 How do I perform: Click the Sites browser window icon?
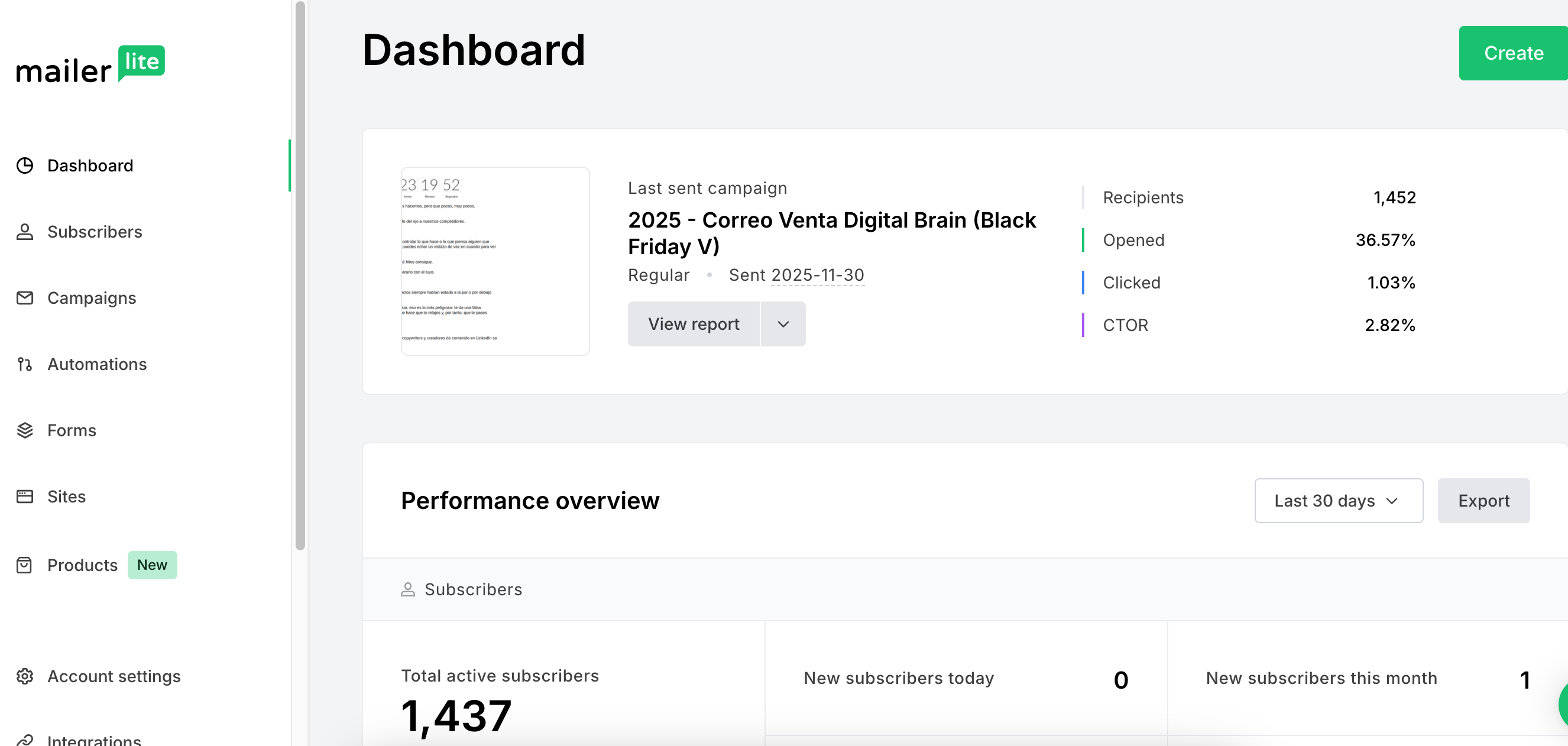[x=25, y=497]
